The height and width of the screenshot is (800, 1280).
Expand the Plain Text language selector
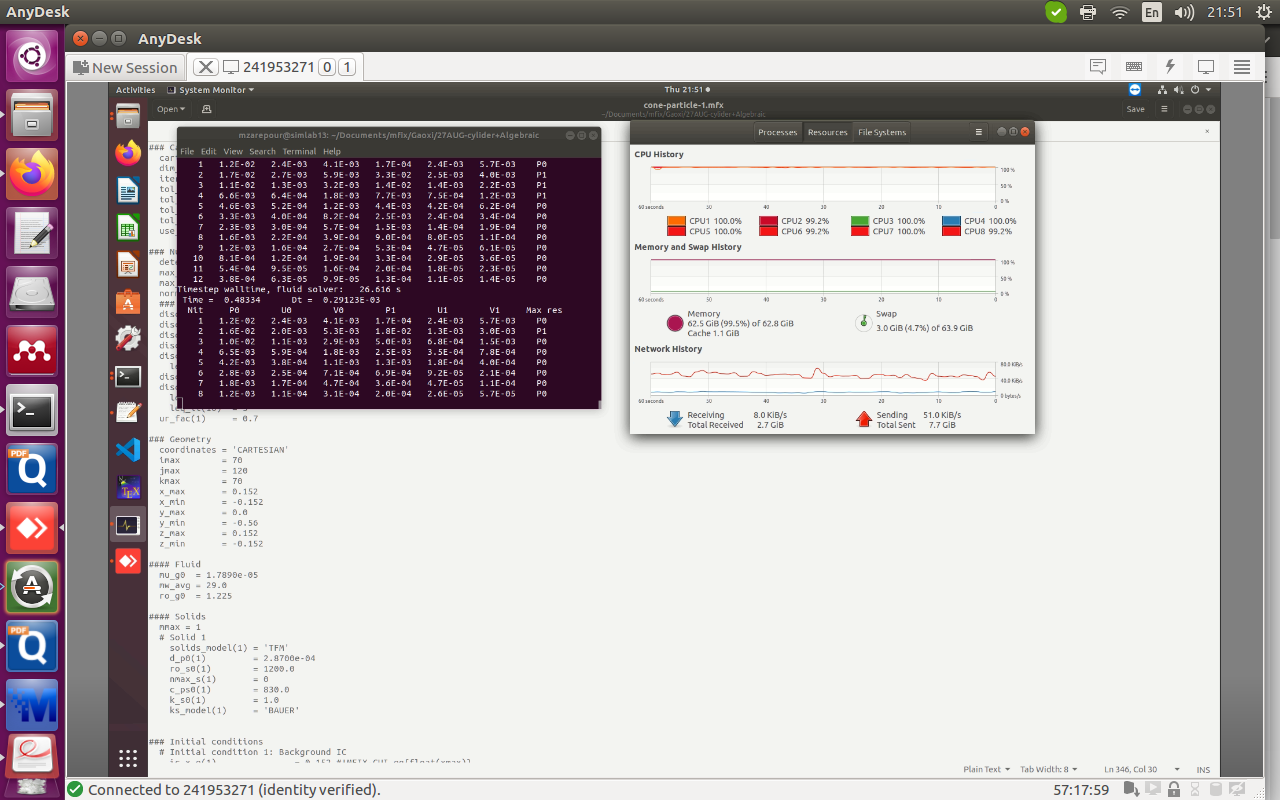[986, 769]
